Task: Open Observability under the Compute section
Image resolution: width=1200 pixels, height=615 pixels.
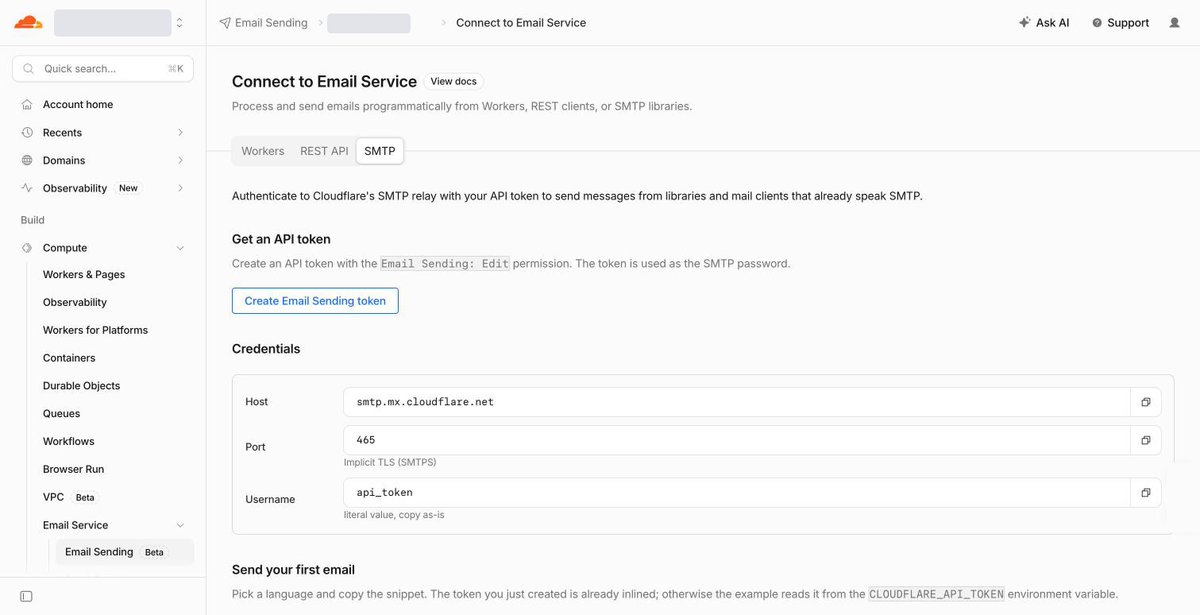Action: 75,302
